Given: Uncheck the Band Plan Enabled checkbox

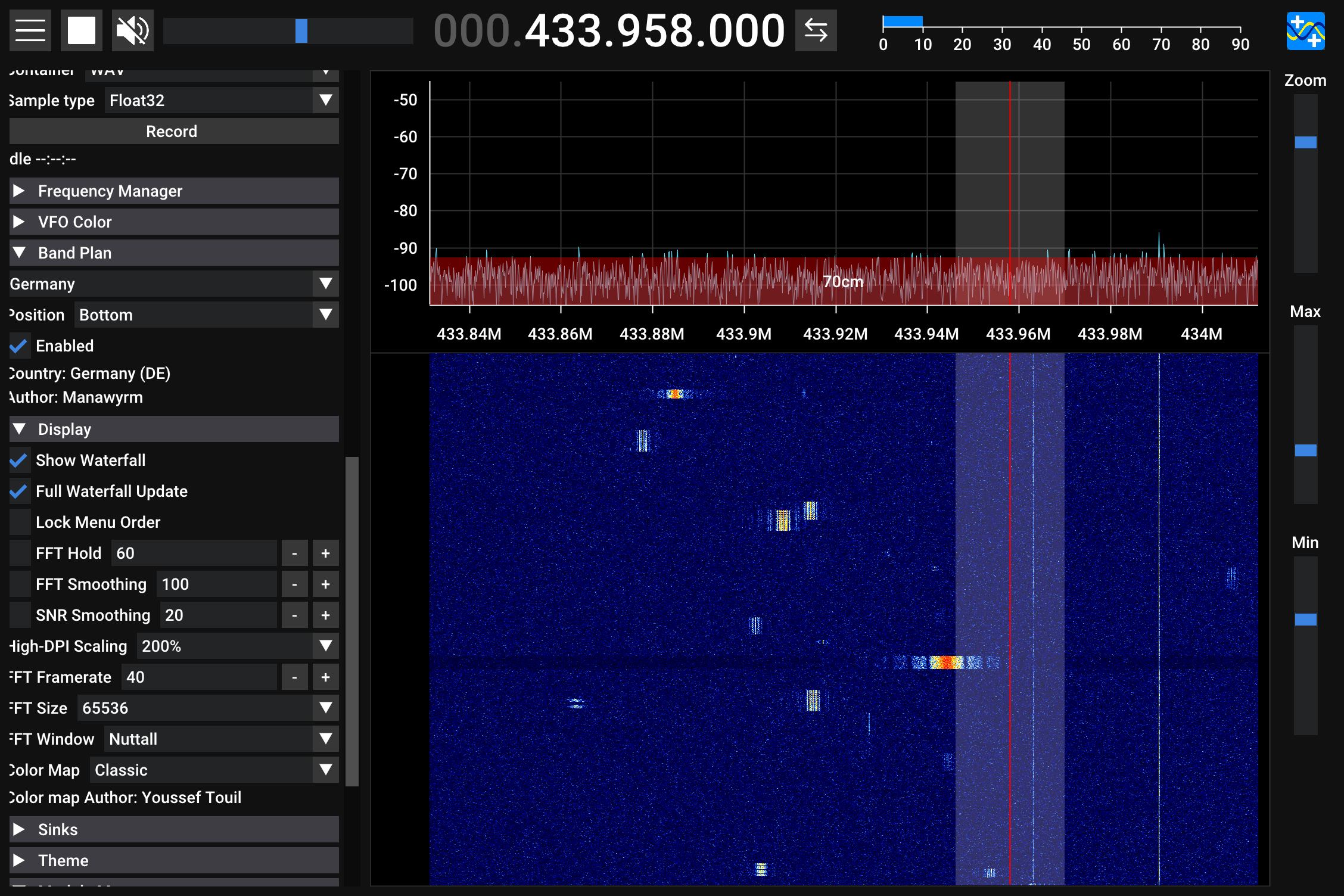Looking at the screenshot, I should pyautogui.click(x=20, y=346).
